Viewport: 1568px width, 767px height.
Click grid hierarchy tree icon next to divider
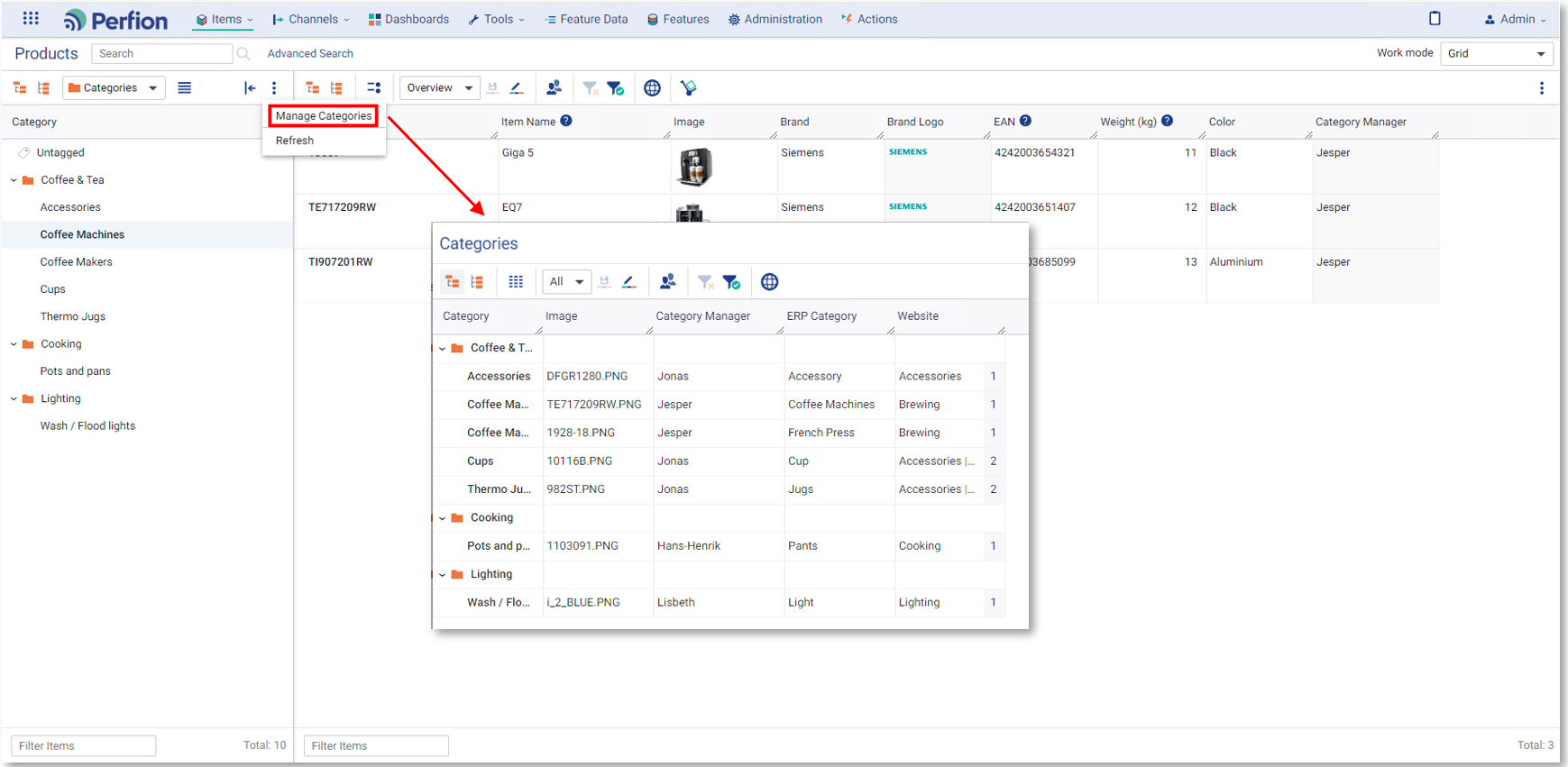313,87
